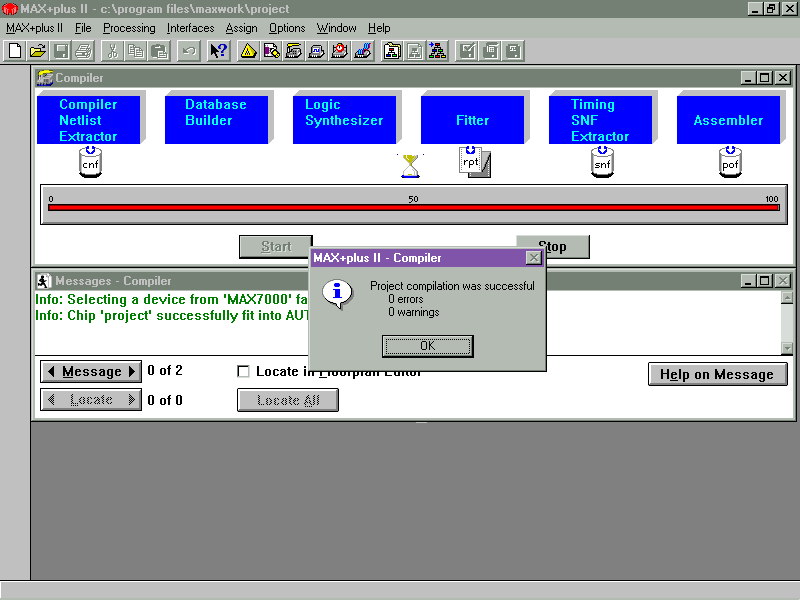Minimize the Compiler child window

(748, 78)
